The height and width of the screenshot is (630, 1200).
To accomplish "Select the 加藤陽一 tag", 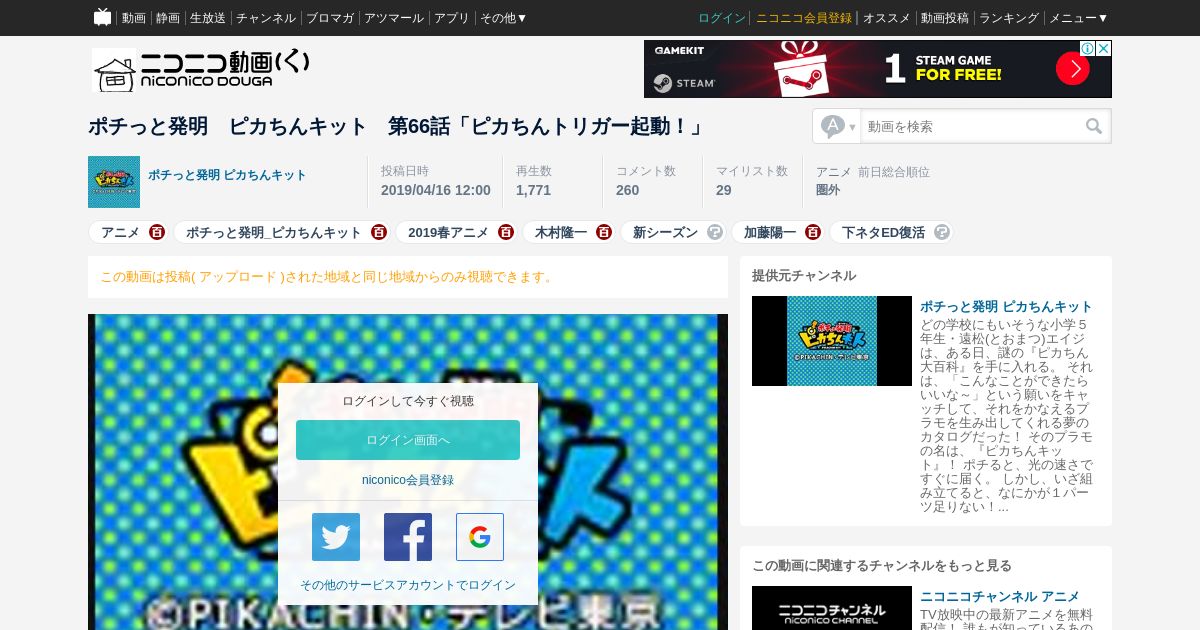I will pos(770,232).
